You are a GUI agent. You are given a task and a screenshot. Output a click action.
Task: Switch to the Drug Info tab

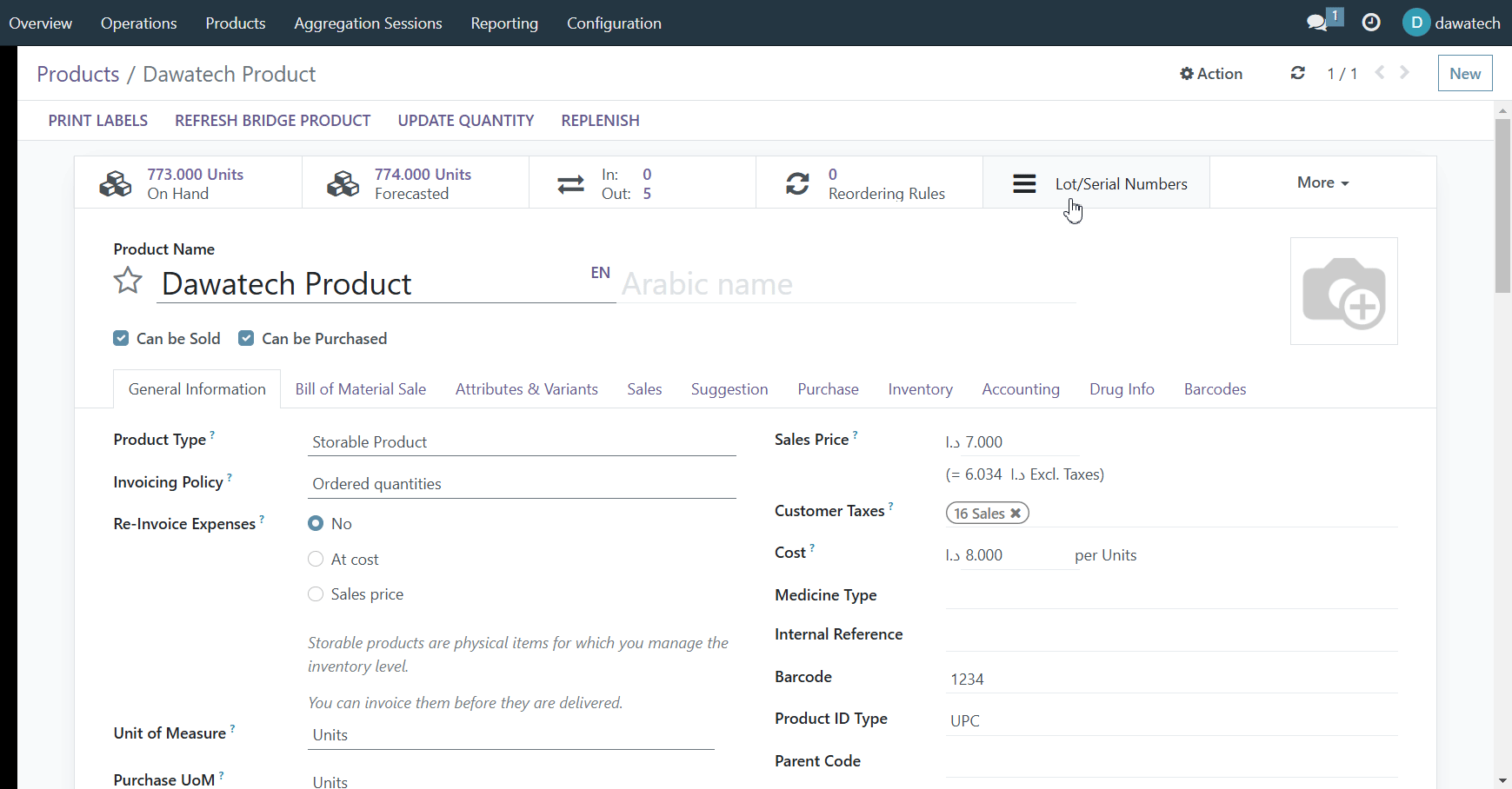coord(1122,389)
